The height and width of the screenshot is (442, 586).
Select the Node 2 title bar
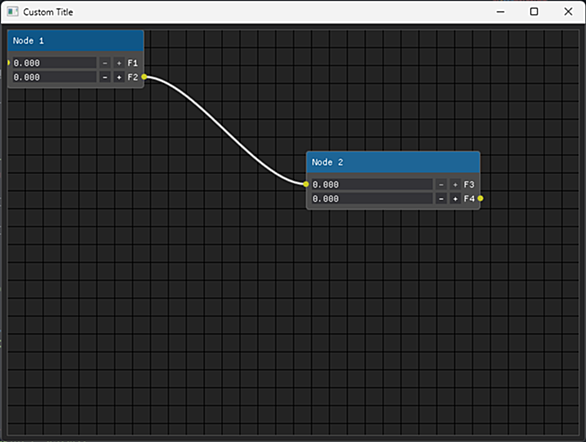click(x=393, y=162)
